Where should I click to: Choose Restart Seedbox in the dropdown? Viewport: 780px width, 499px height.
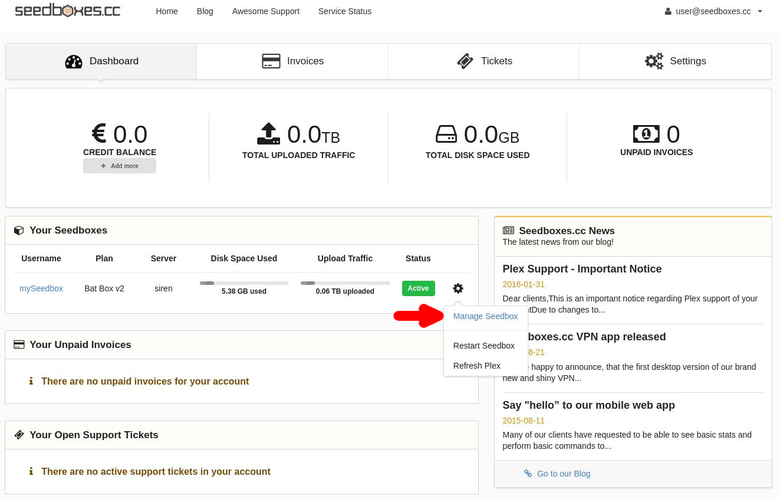point(483,346)
